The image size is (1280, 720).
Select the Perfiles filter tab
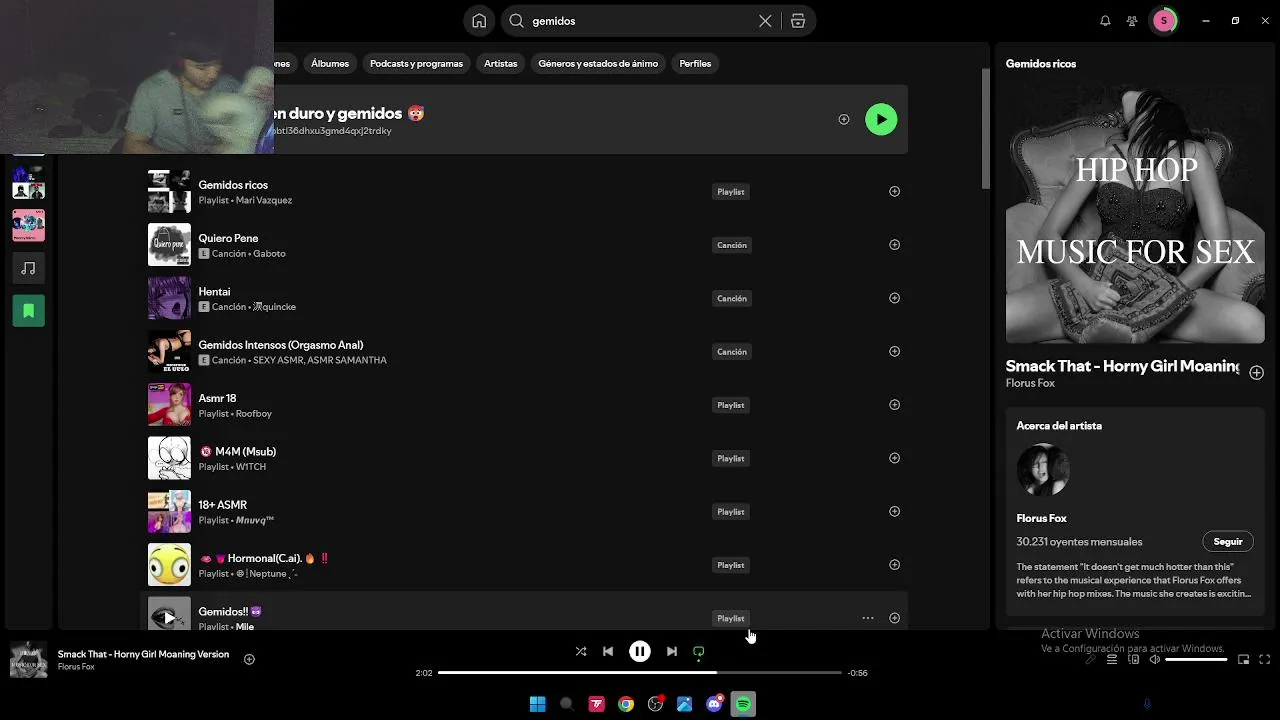695,63
